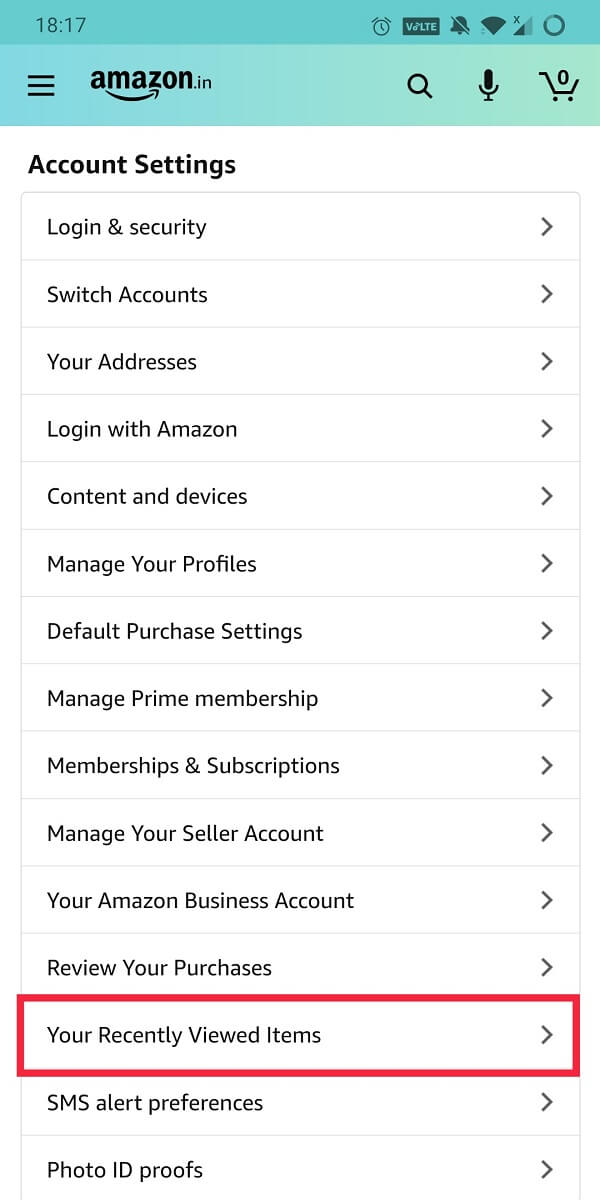Open the highlighted Your Recently Viewed Items

tap(183, 1035)
